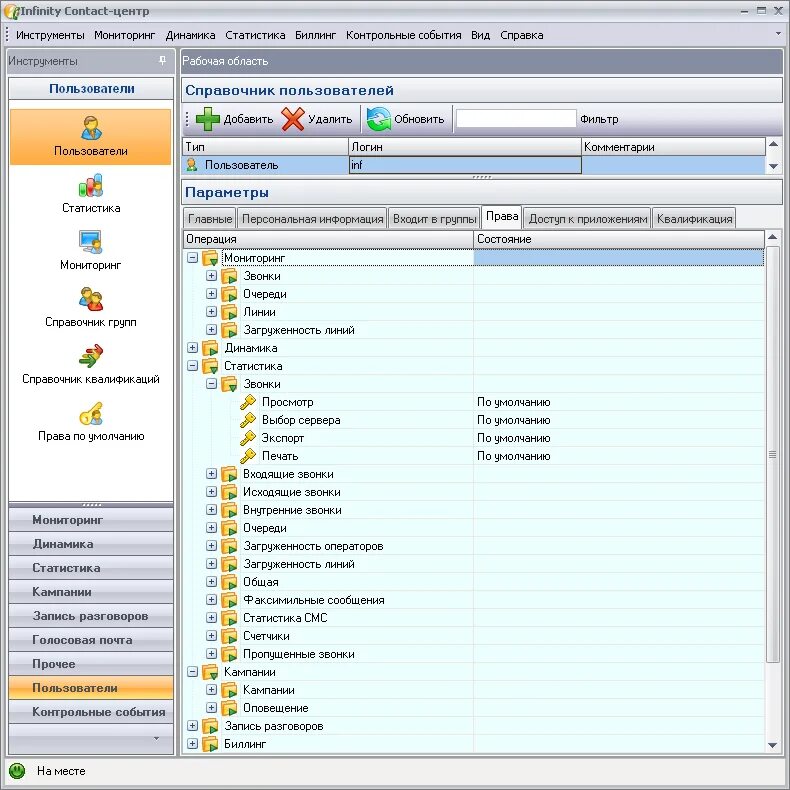This screenshot has width=790, height=790.
Task: Expand the Пропущенные звонки node
Action: pos(212,653)
